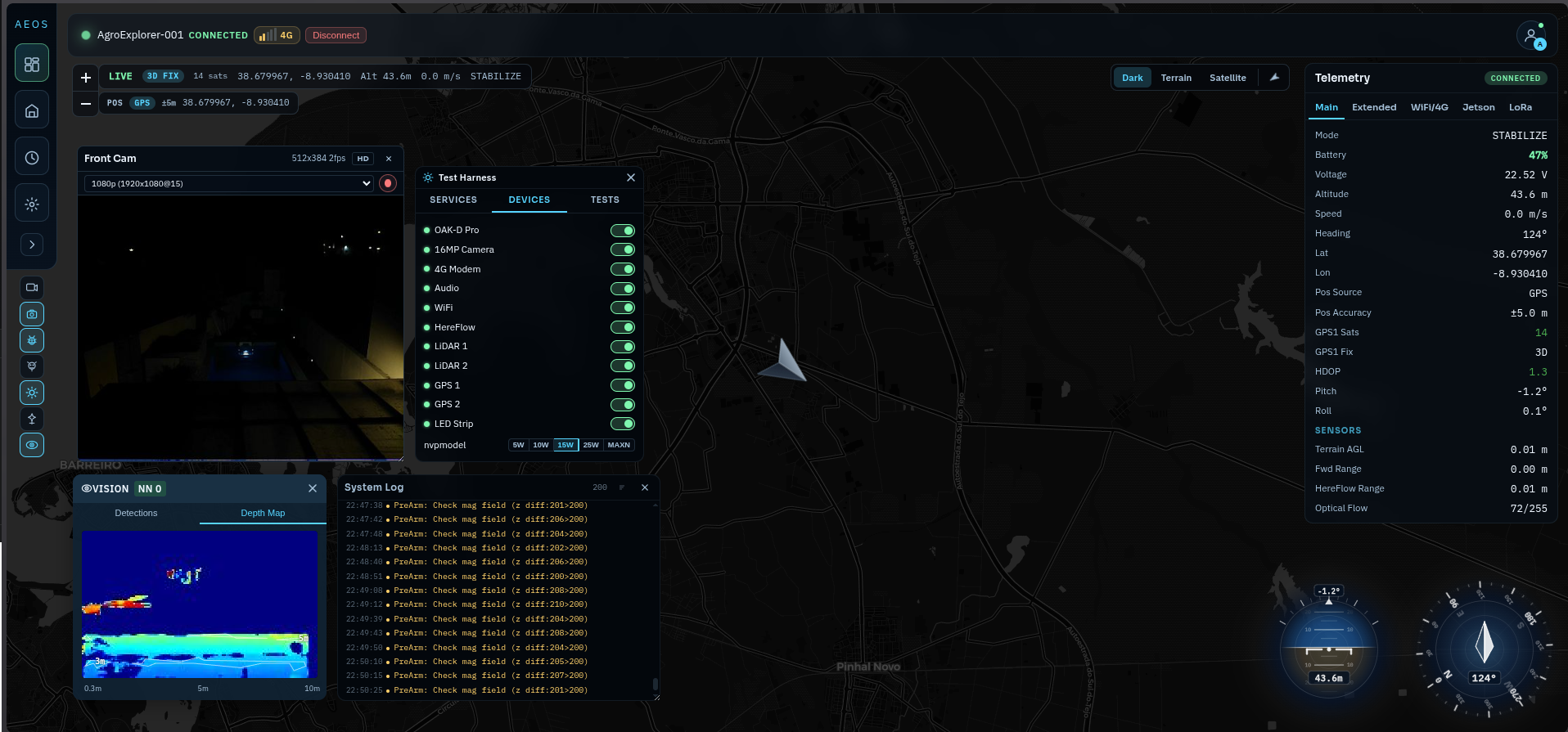Select the Main telemetry tab

(x=1327, y=107)
